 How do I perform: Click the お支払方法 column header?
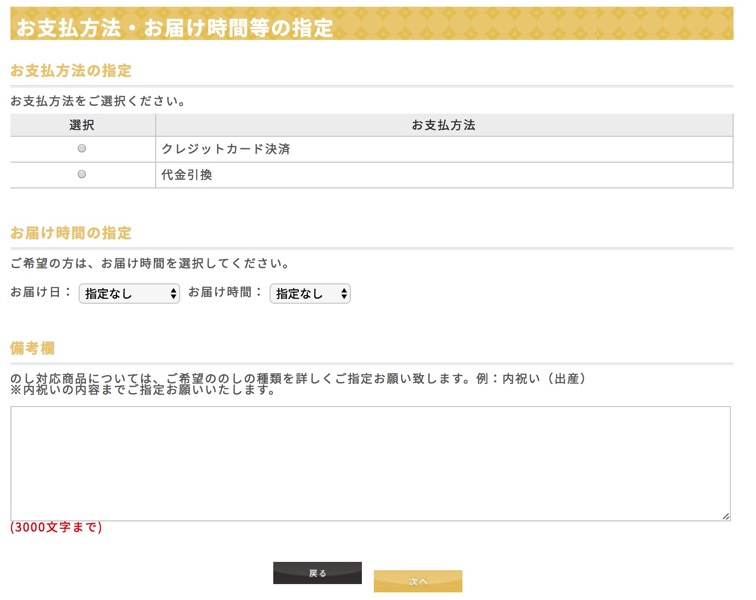(444, 125)
